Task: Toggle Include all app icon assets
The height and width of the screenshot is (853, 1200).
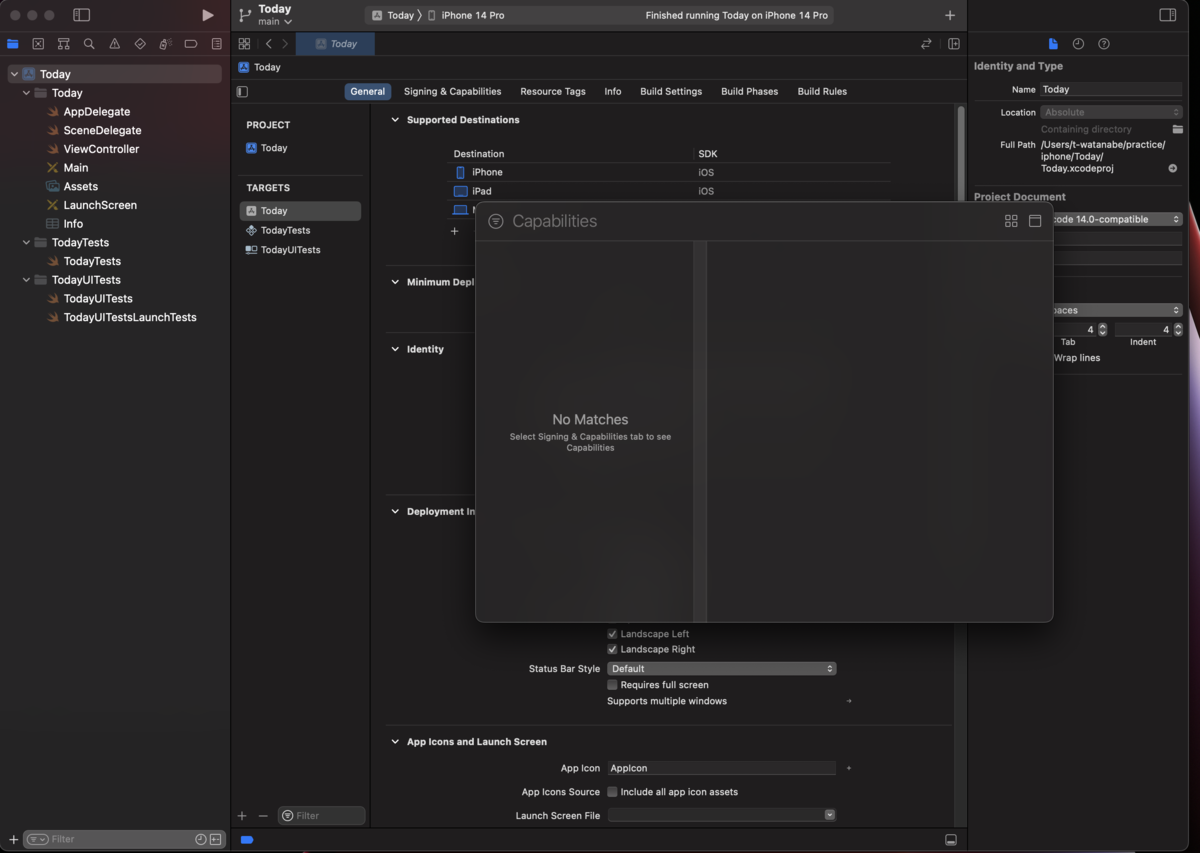Action: [612, 791]
